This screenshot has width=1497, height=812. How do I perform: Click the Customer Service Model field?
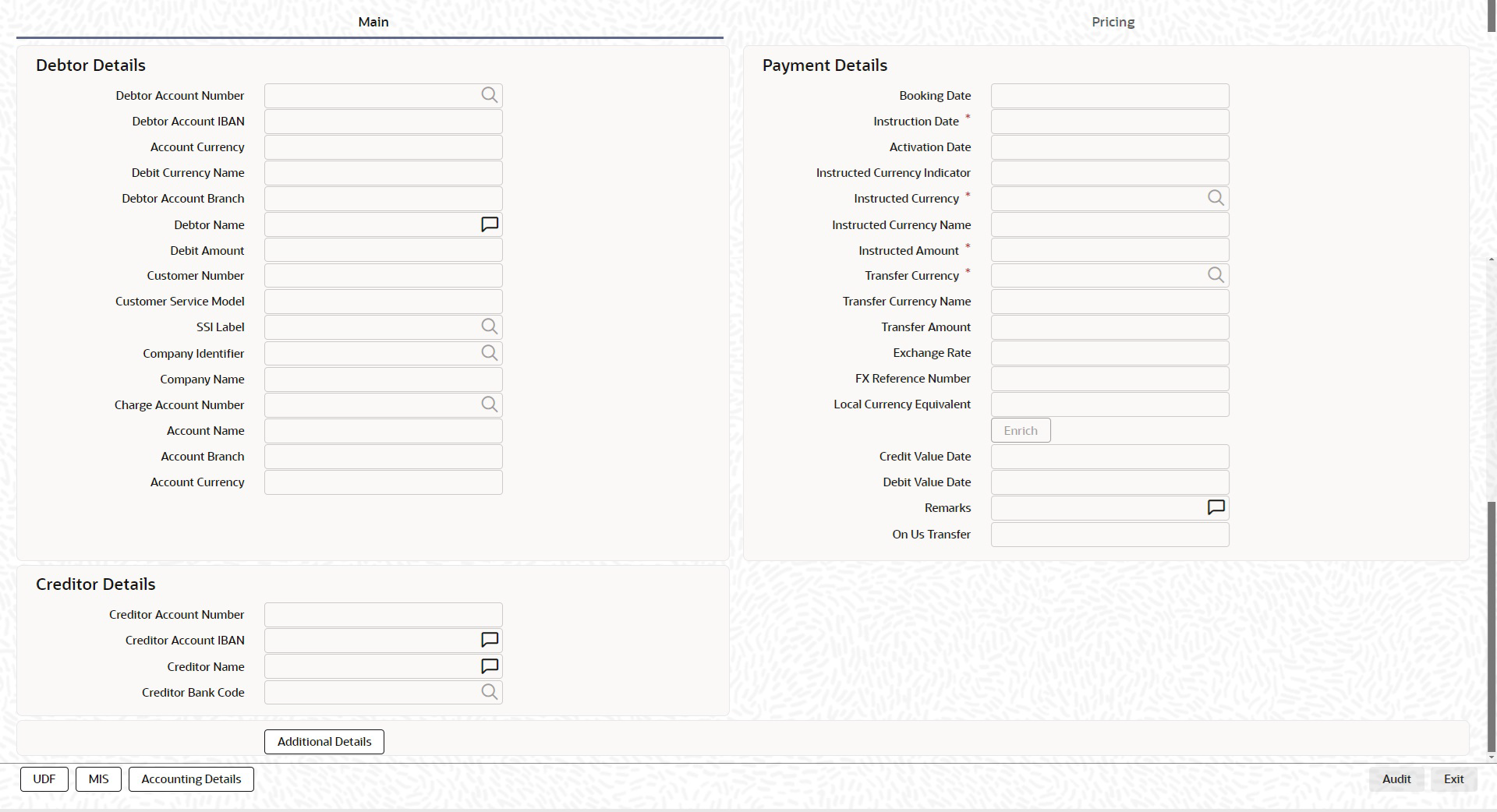tap(384, 302)
